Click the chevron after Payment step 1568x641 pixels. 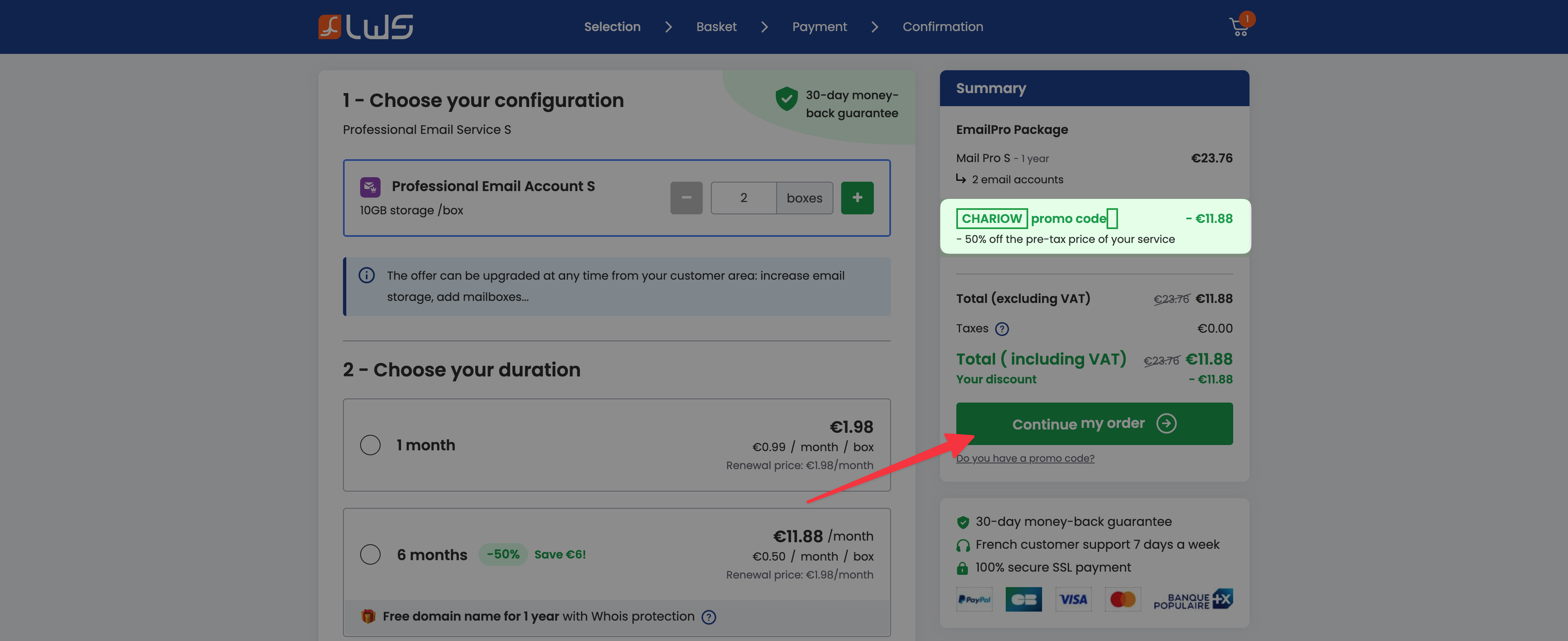[x=875, y=27]
